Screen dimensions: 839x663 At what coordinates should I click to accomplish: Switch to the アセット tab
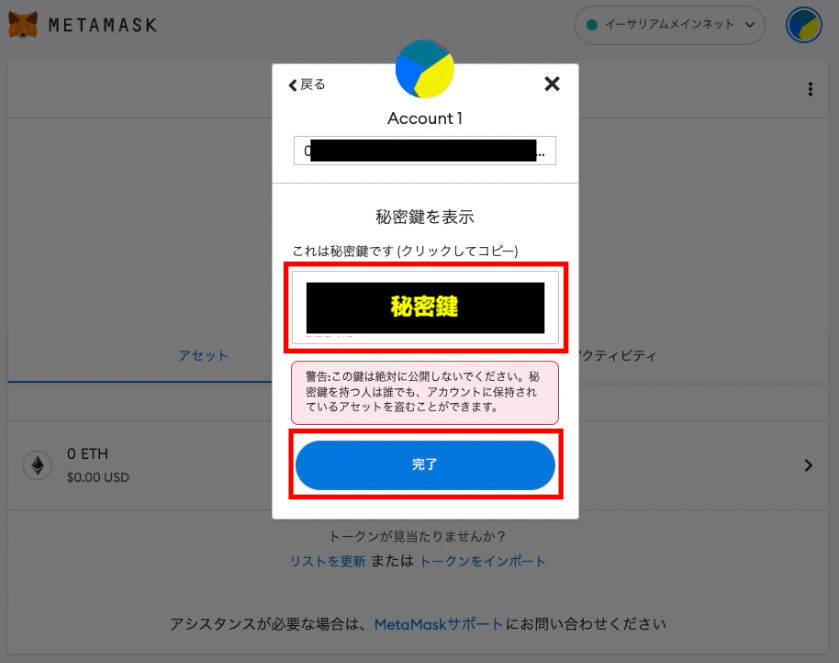[x=203, y=356]
